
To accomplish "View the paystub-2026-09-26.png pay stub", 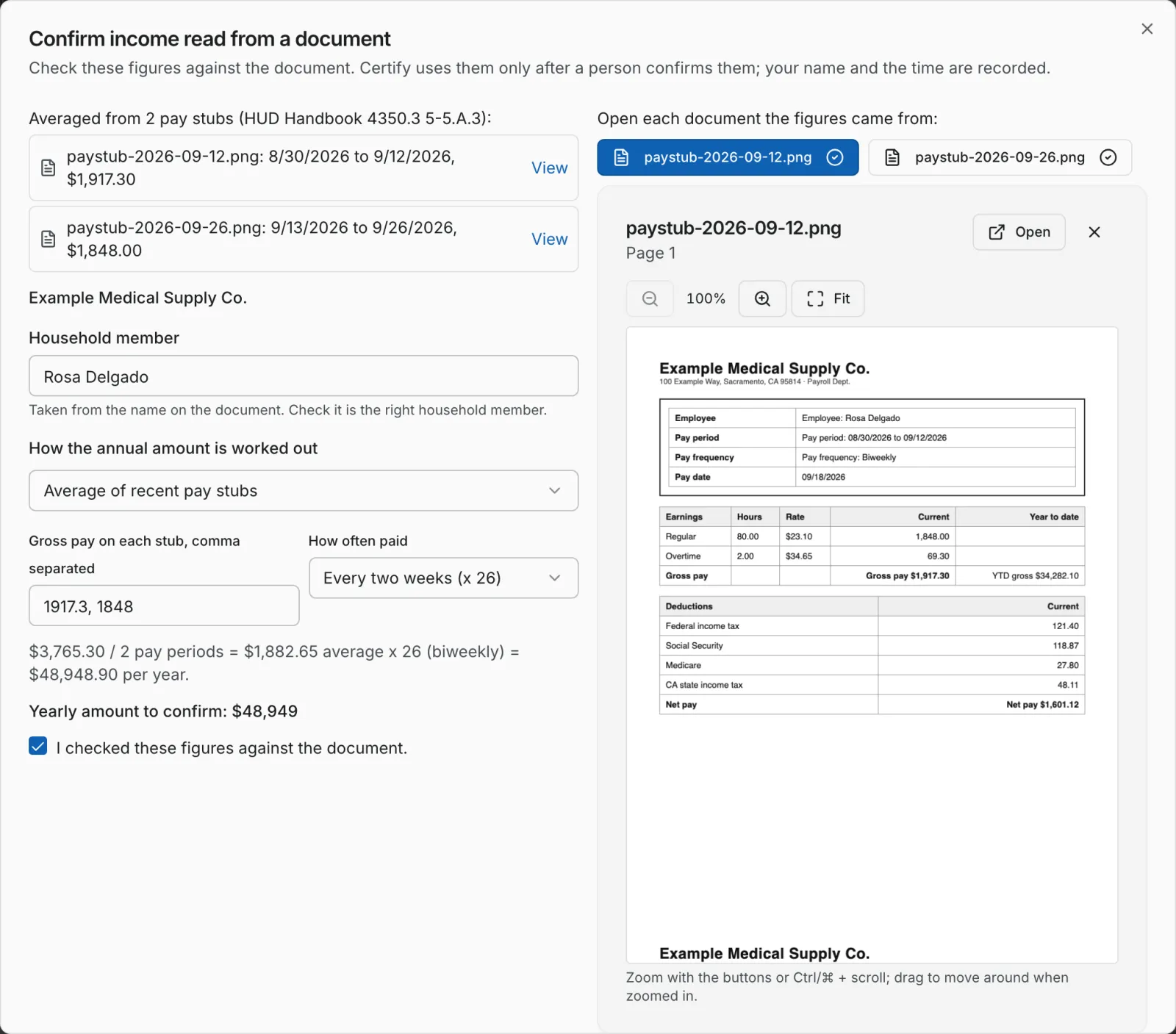I will 549,239.
